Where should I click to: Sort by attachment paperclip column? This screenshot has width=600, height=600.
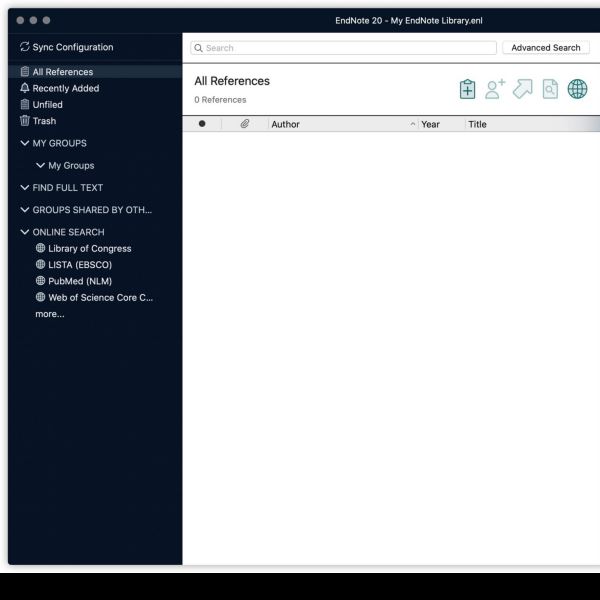245,124
